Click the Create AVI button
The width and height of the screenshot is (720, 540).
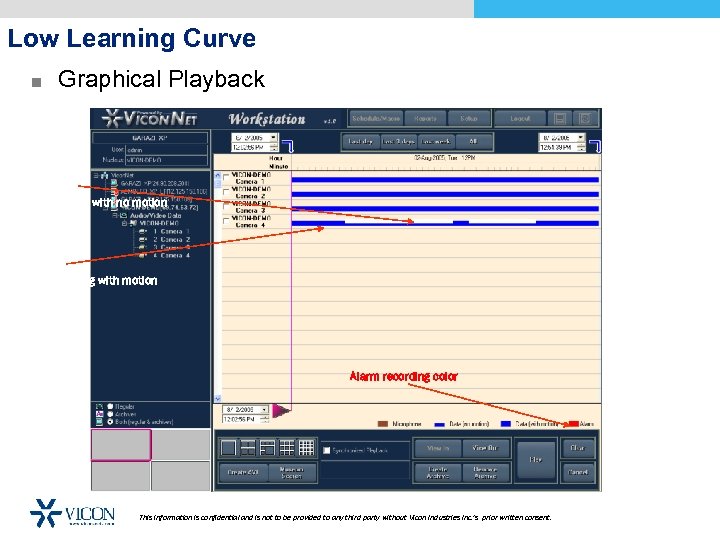[243, 472]
